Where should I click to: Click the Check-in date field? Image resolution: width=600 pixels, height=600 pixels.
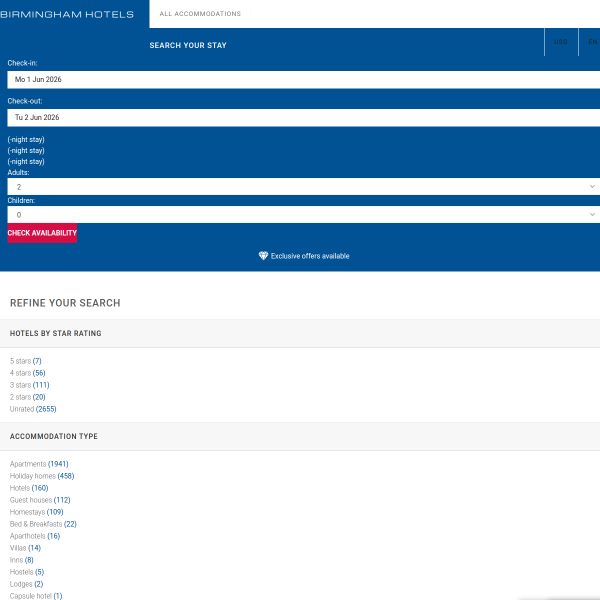[303, 80]
